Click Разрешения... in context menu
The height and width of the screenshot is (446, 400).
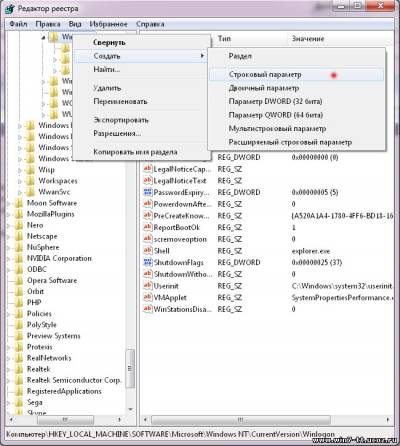[x=117, y=134]
